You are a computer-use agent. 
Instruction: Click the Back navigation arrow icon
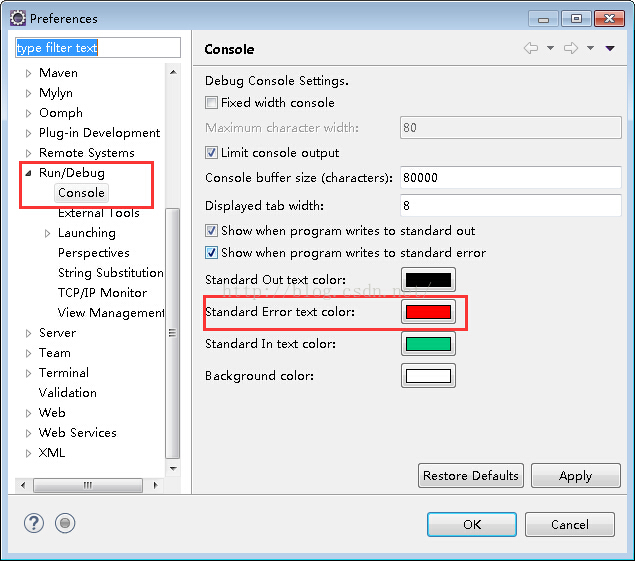(531, 48)
